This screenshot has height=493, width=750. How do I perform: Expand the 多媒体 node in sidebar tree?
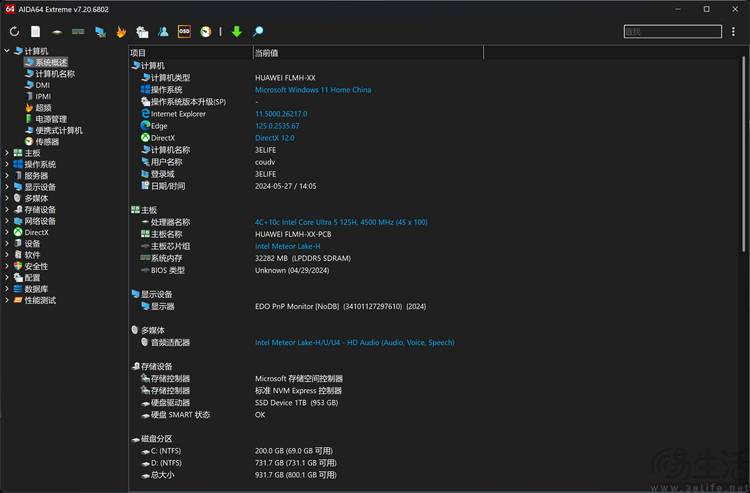coord(7,198)
